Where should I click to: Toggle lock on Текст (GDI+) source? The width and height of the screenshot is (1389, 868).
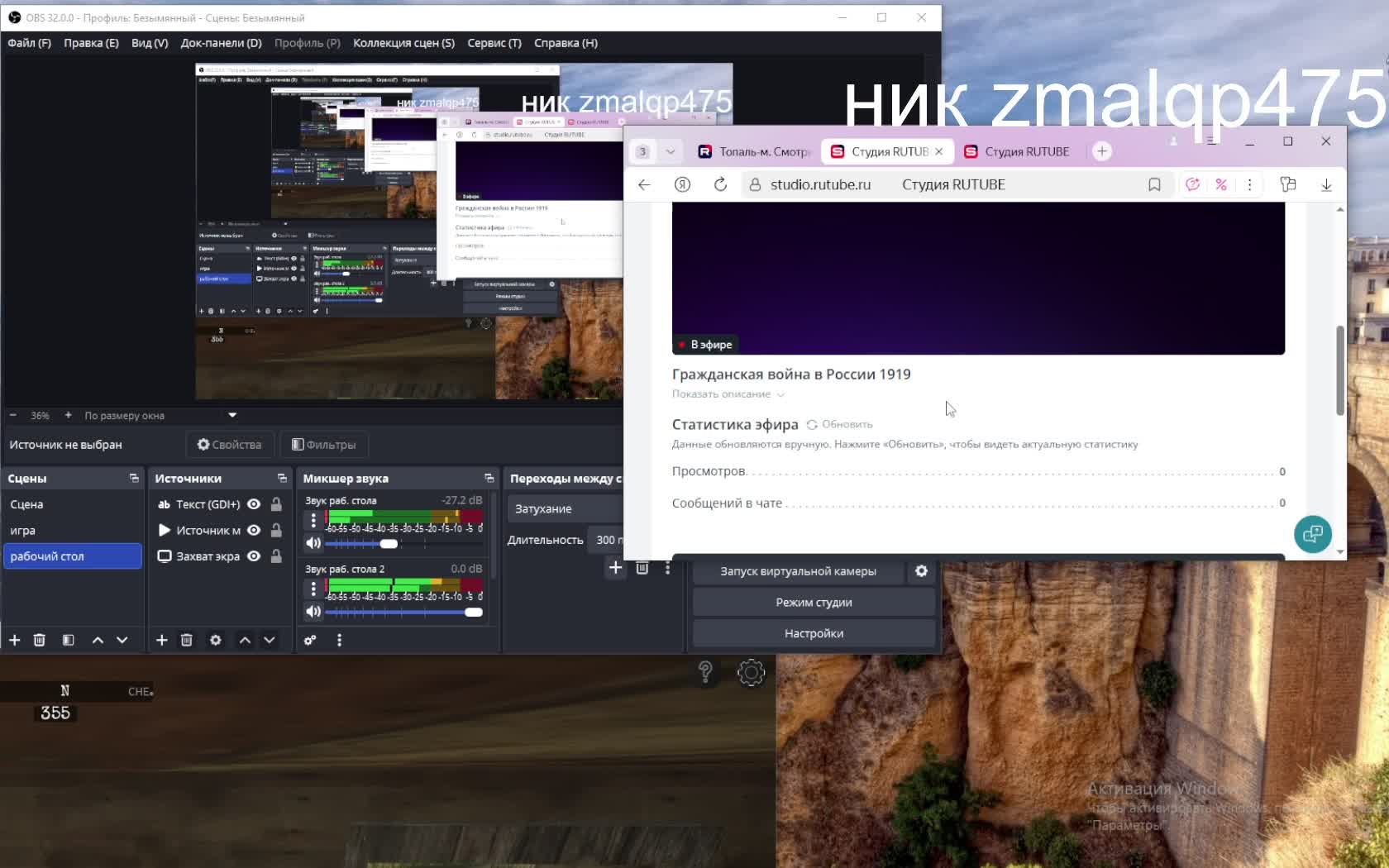click(x=276, y=504)
